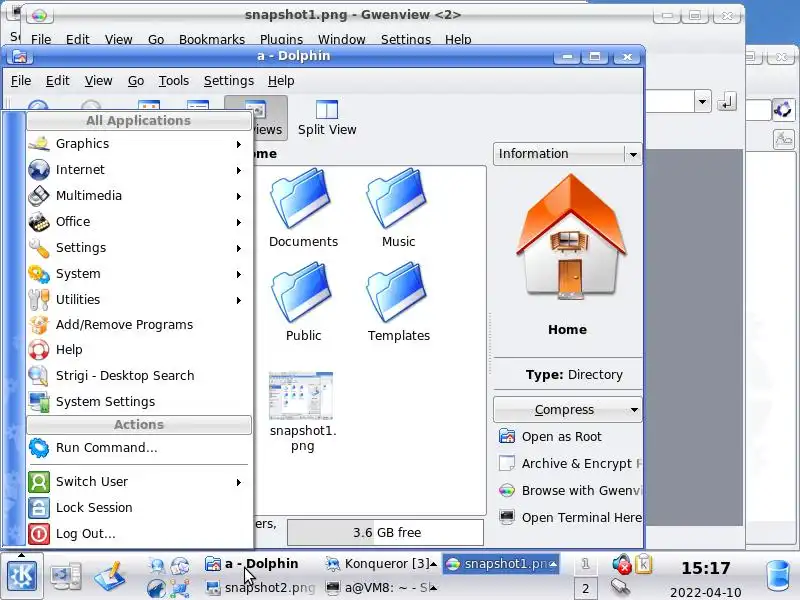Open Dolphin's File menu
Viewport: 800px width, 600px height.
(x=21, y=81)
